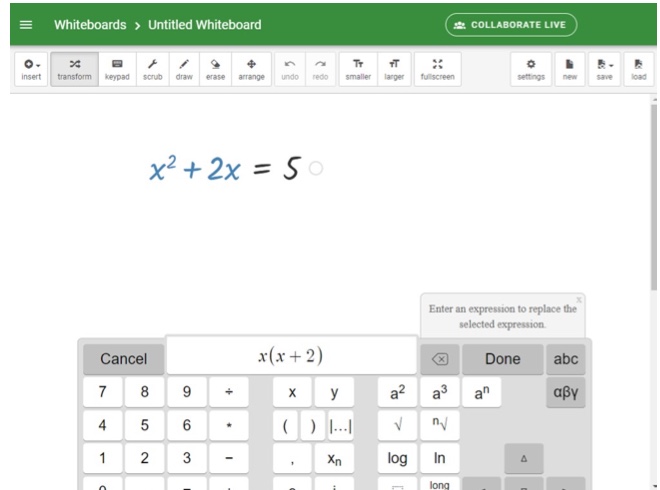Tap the log key

397,458
